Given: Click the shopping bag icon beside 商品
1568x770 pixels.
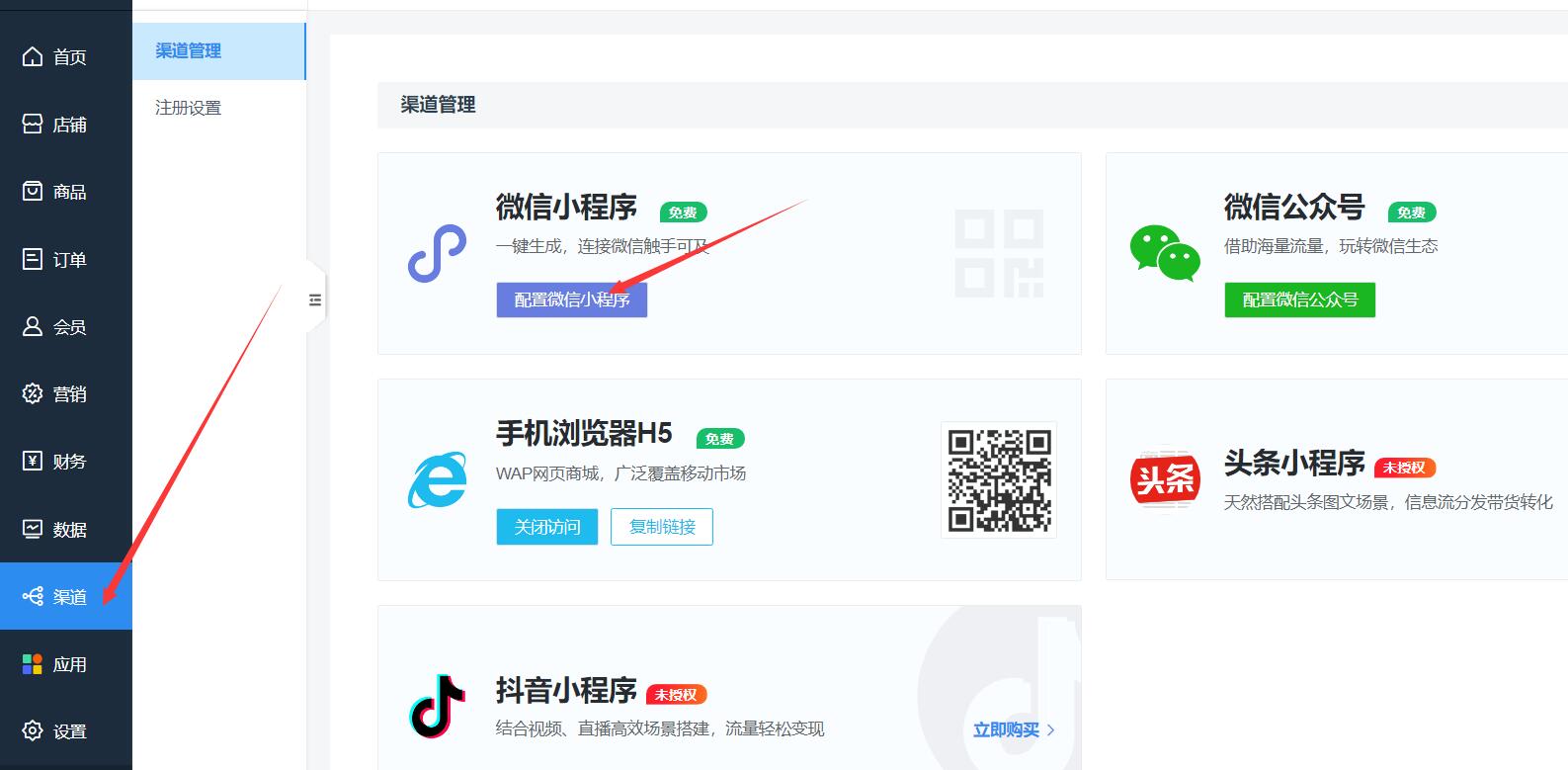Looking at the screenshot, I should pos(33,191).
